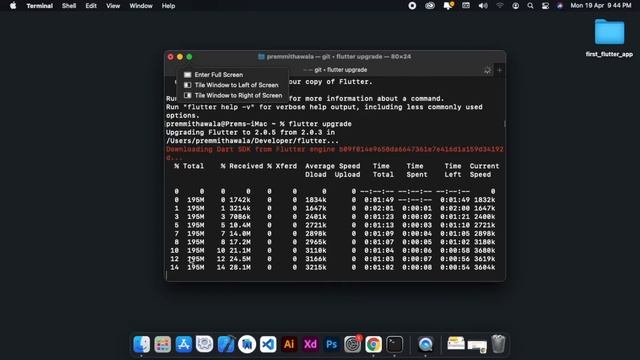Image resolution: width=640 pixels, height=360 pixels.
Task: Open System Preferences with red badge
Action: pyautogui.click(x=353, y=344)
